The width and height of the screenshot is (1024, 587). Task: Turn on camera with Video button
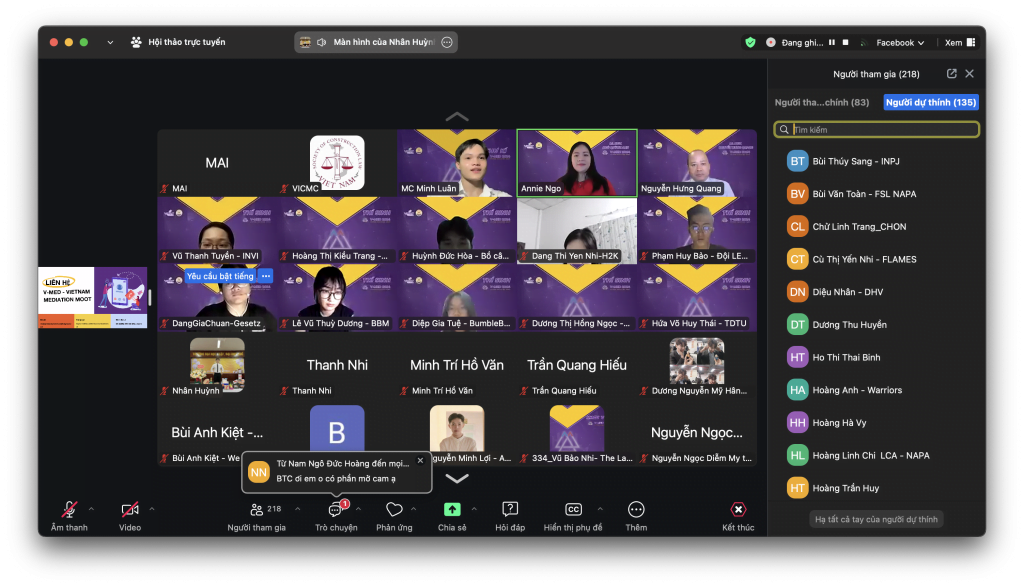(130, 510)
